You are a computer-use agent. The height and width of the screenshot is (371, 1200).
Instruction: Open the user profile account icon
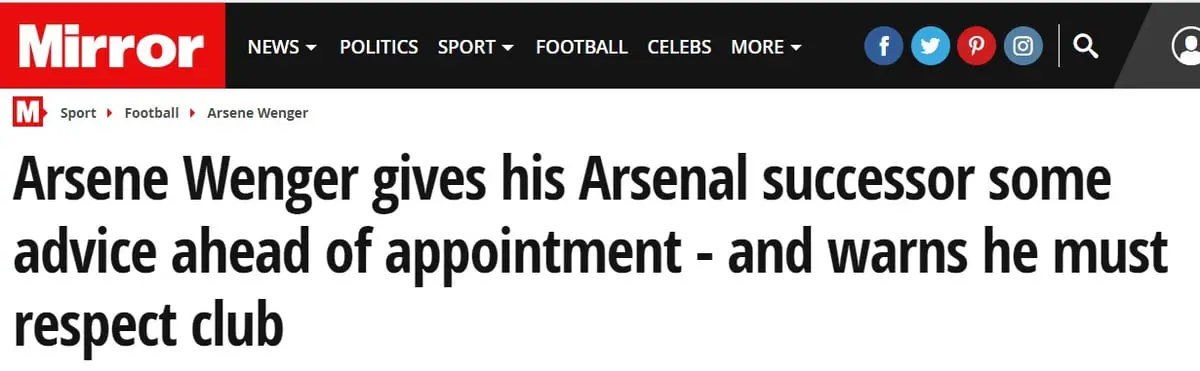click(x=1186, y=46)
